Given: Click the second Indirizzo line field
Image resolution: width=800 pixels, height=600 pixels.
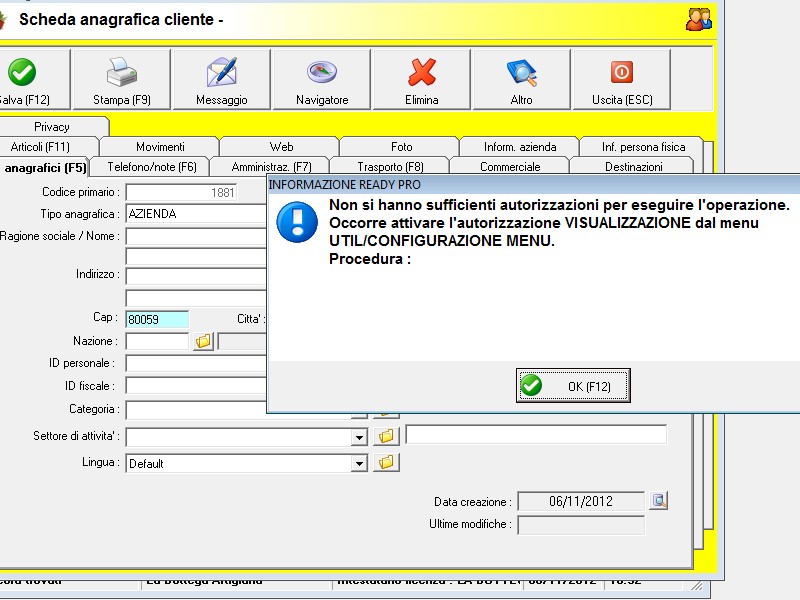Looking at the screenshot, I should 196,298.
